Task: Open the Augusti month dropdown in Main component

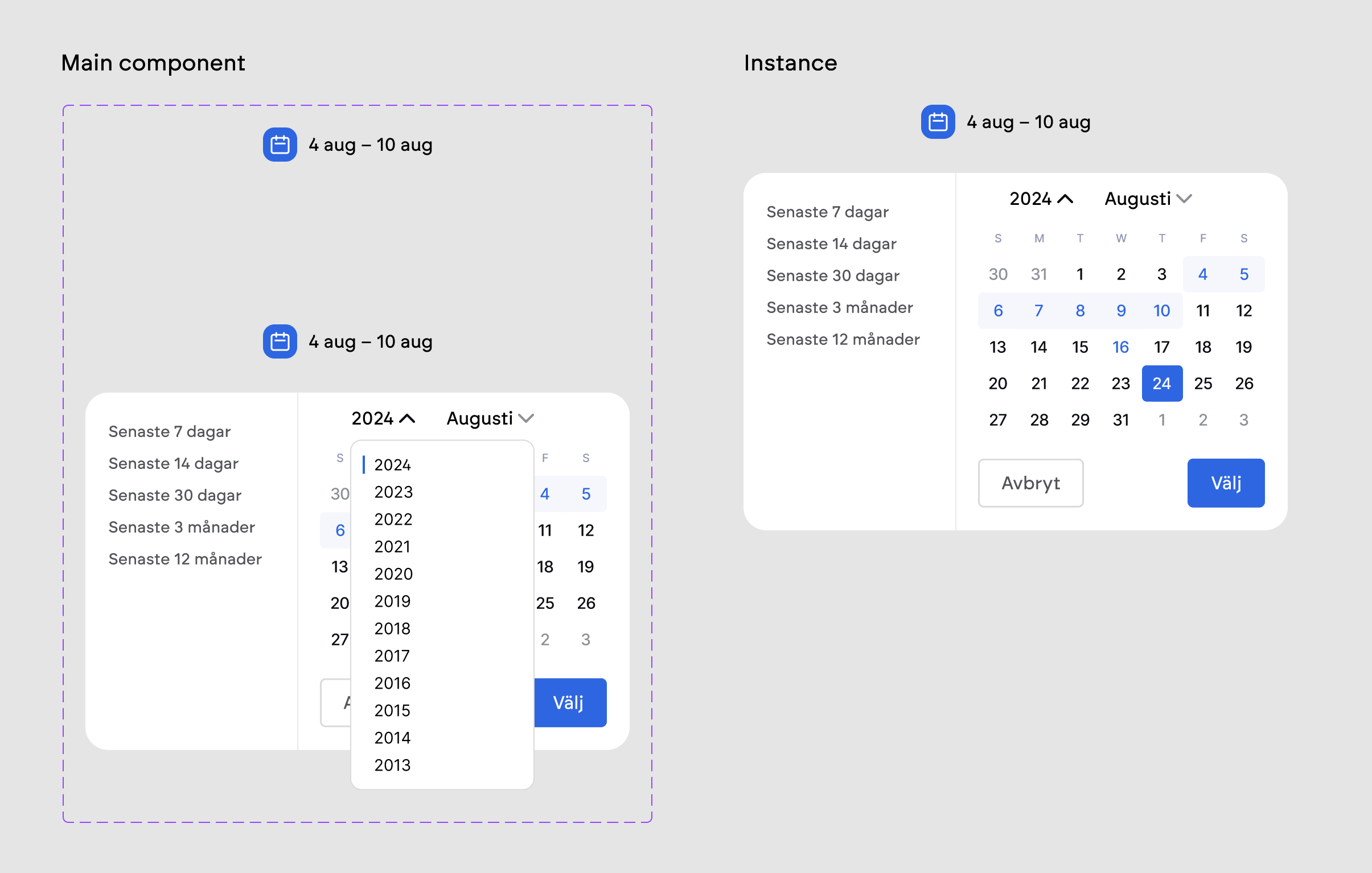Action: 490,418
